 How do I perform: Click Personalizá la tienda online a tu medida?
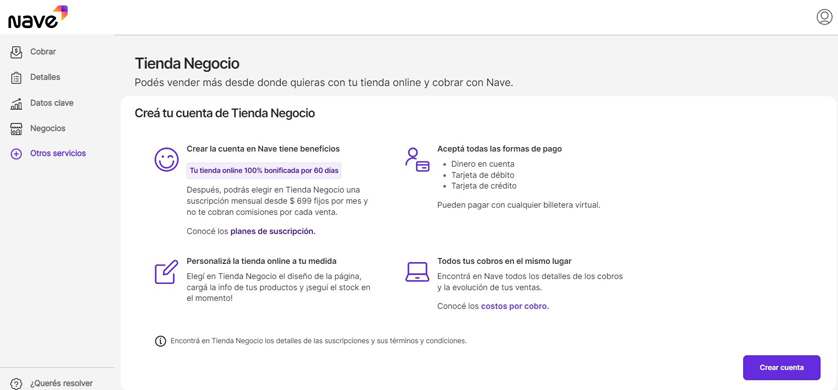261,261
